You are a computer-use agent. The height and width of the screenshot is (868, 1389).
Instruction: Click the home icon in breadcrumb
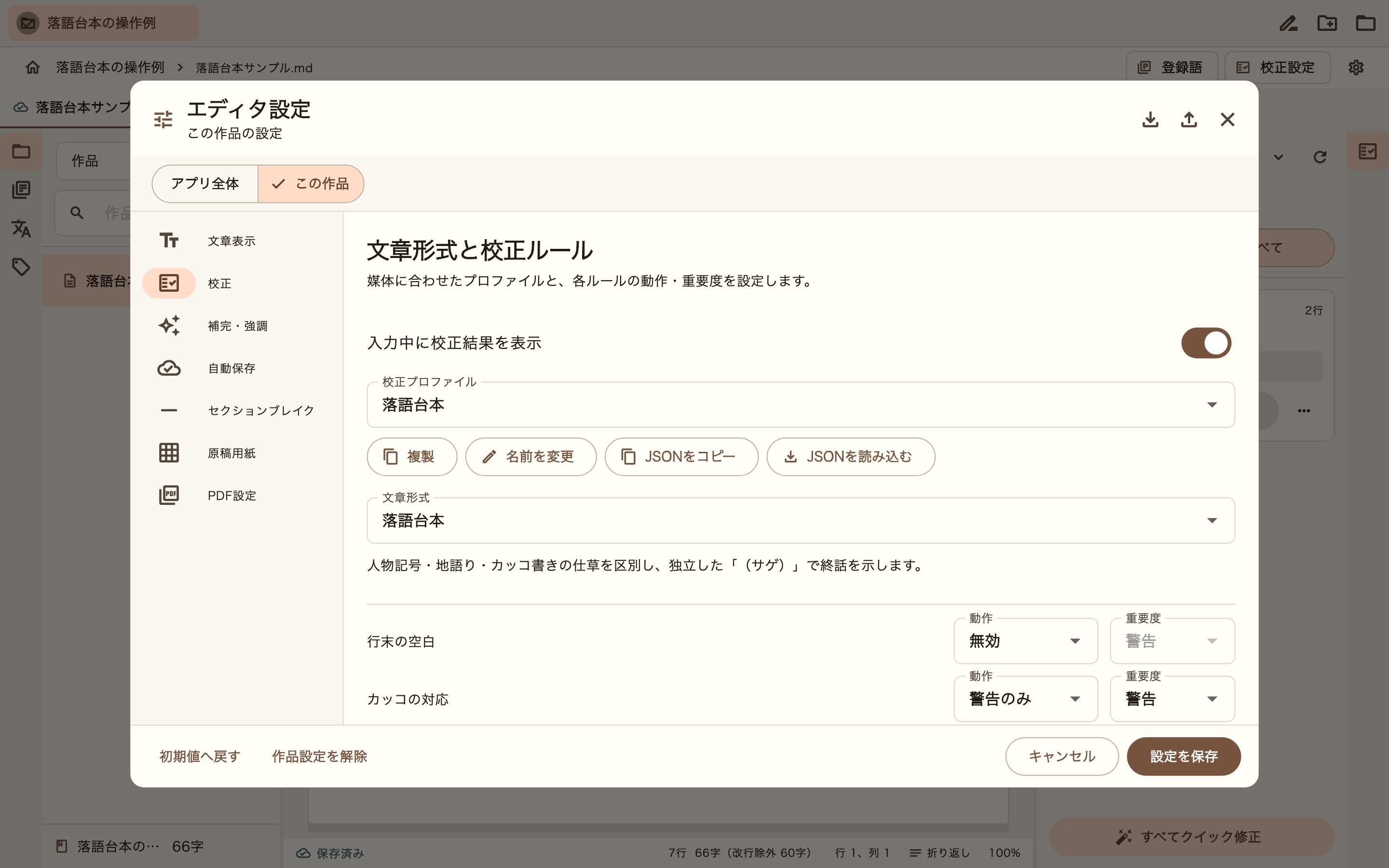33,67
